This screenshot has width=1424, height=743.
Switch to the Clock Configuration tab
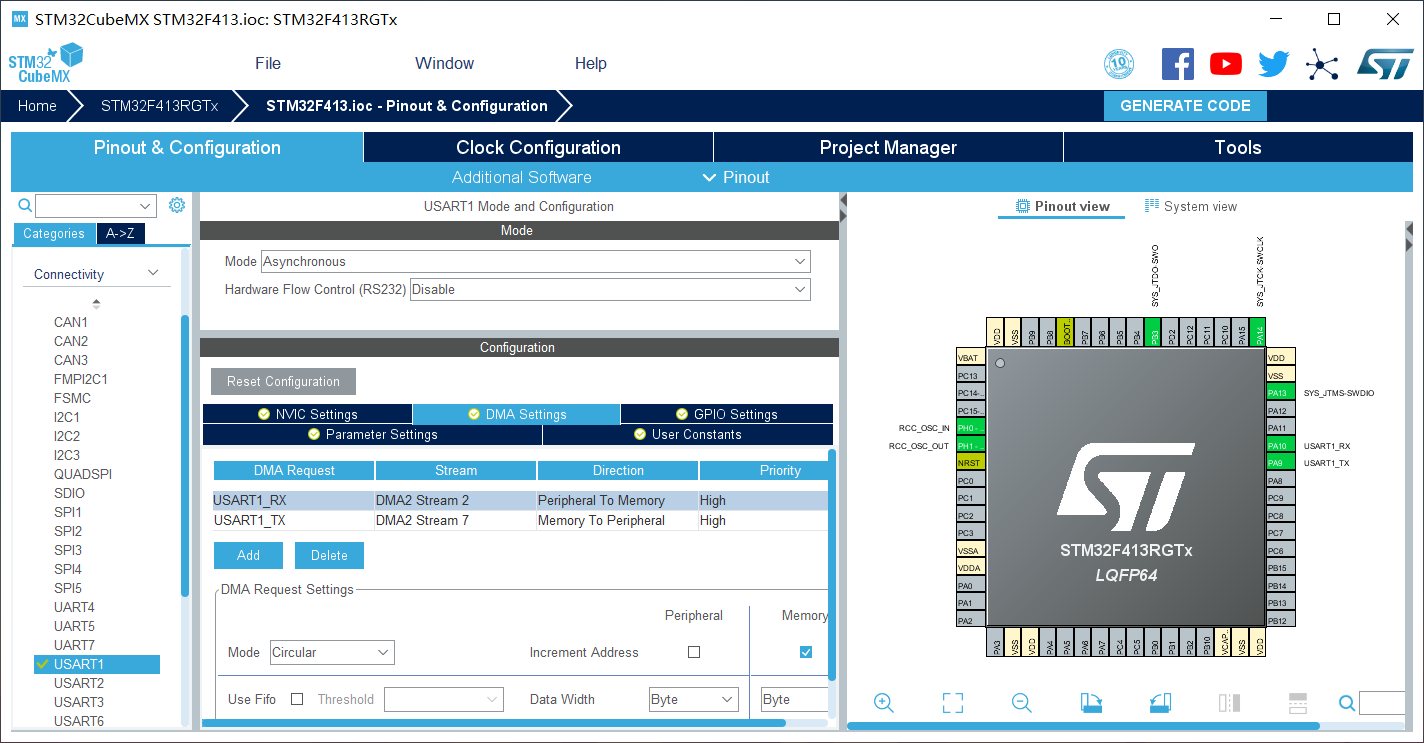[x=538, y=147]
